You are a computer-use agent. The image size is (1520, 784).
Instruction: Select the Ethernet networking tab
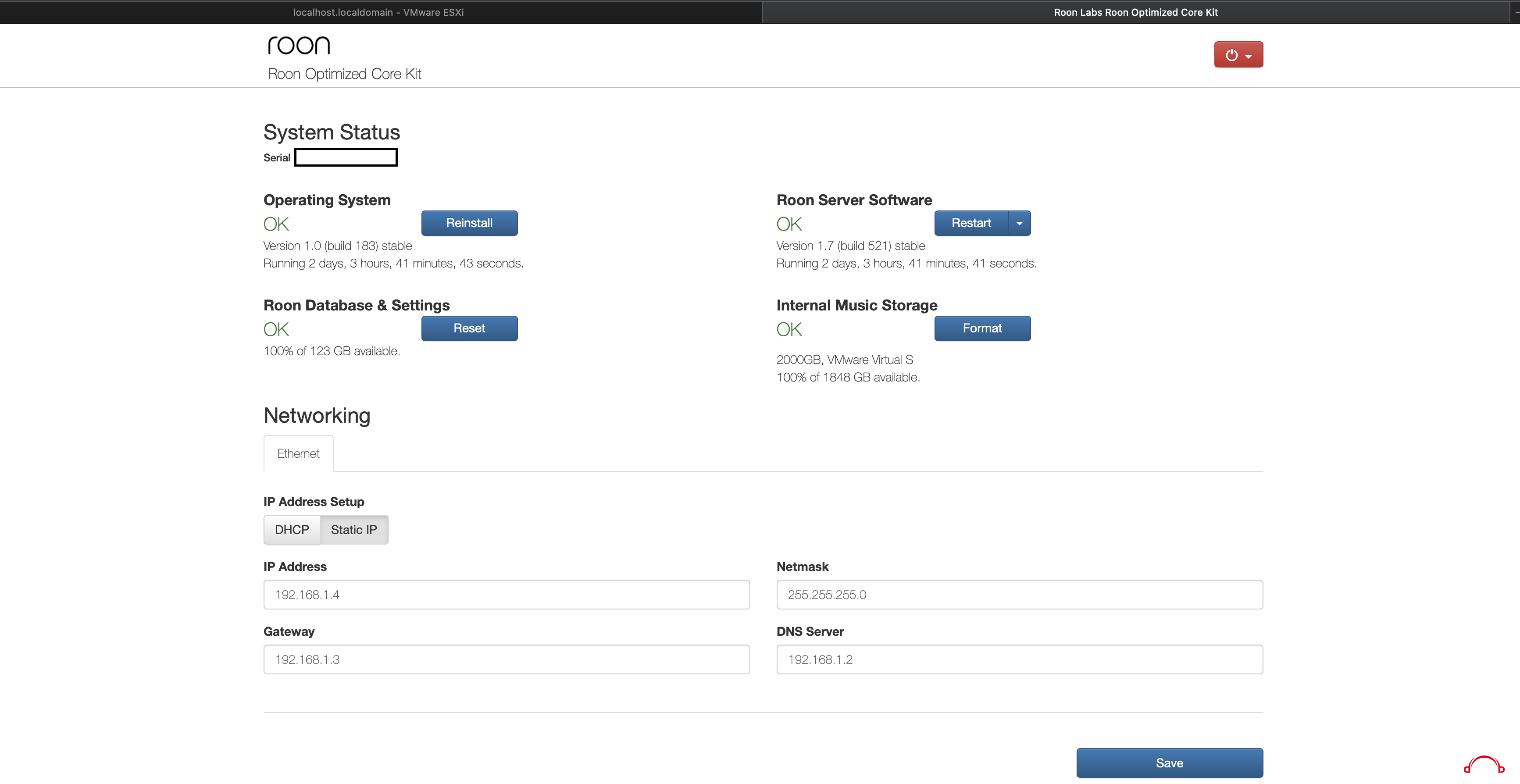point(298,453)
